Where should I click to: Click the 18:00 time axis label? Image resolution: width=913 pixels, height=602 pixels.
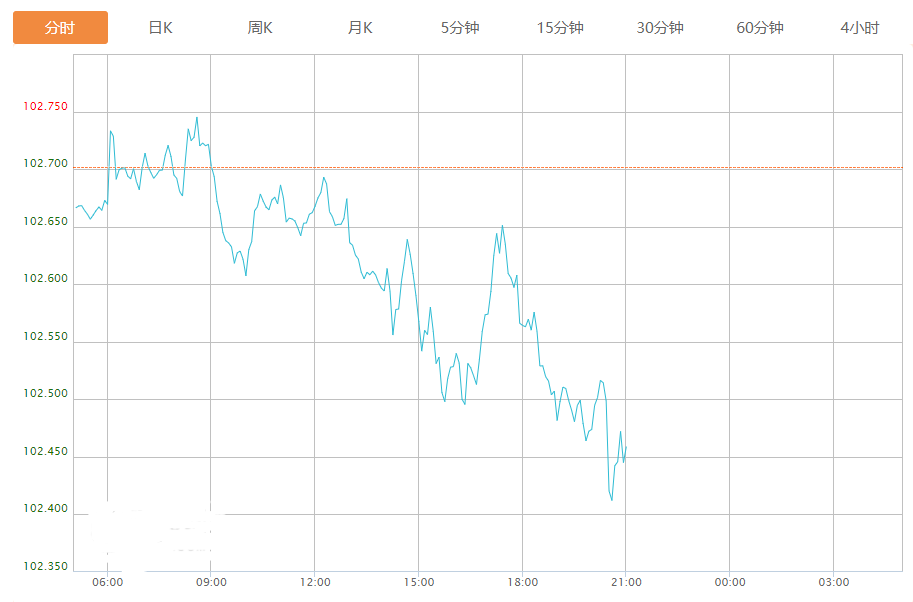click(x=522, y=582)
